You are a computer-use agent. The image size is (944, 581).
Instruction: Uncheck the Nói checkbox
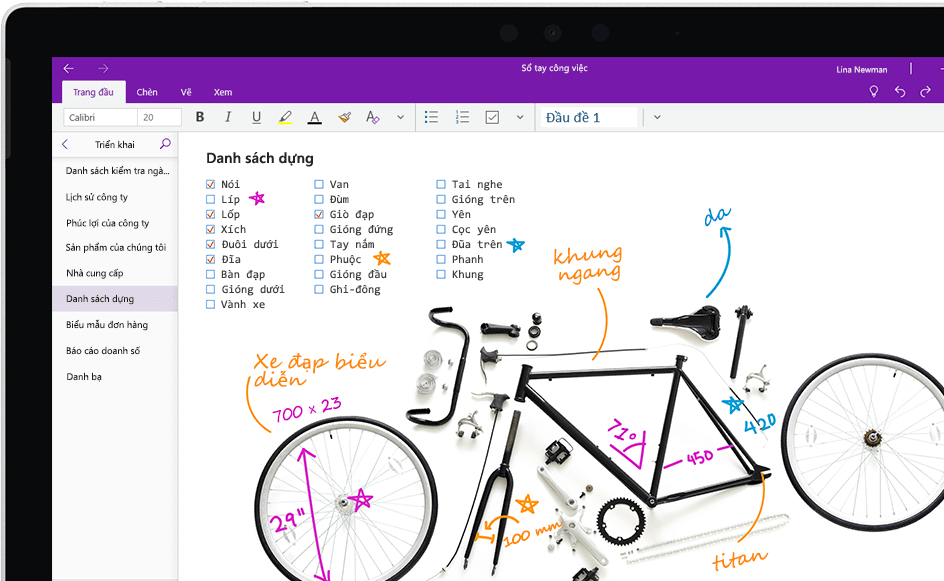[211, 184]
